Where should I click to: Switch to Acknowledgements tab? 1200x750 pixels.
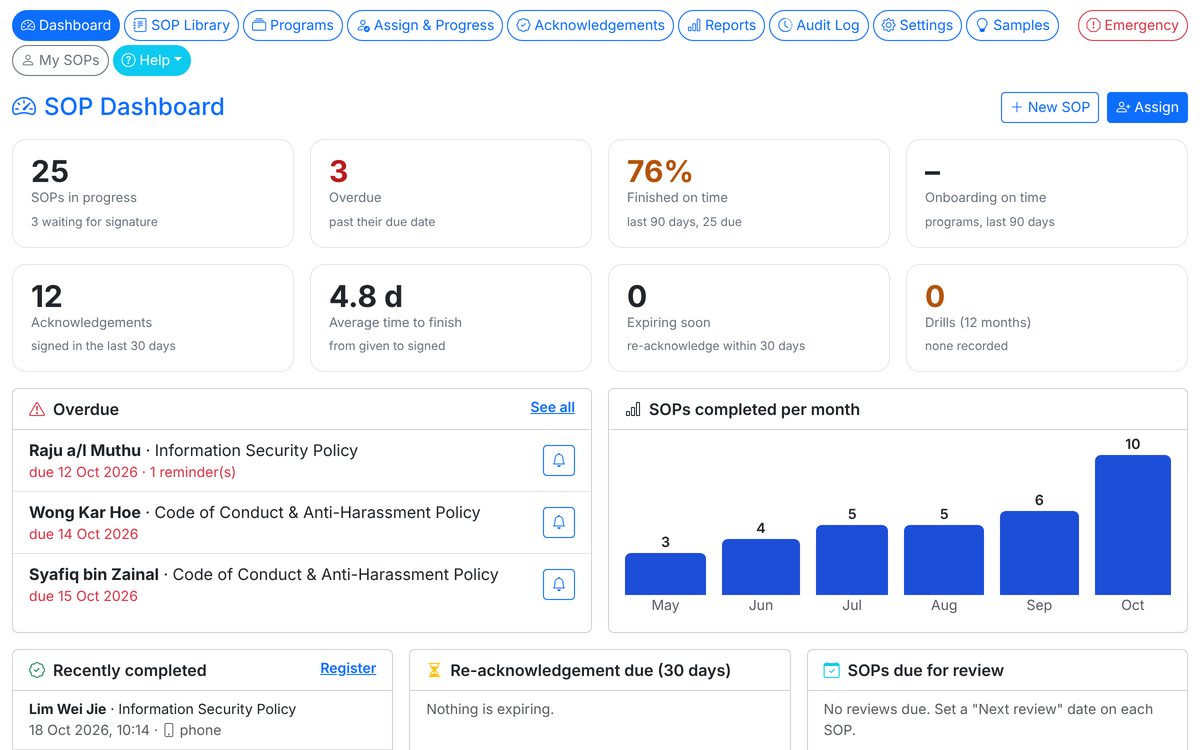590,25
